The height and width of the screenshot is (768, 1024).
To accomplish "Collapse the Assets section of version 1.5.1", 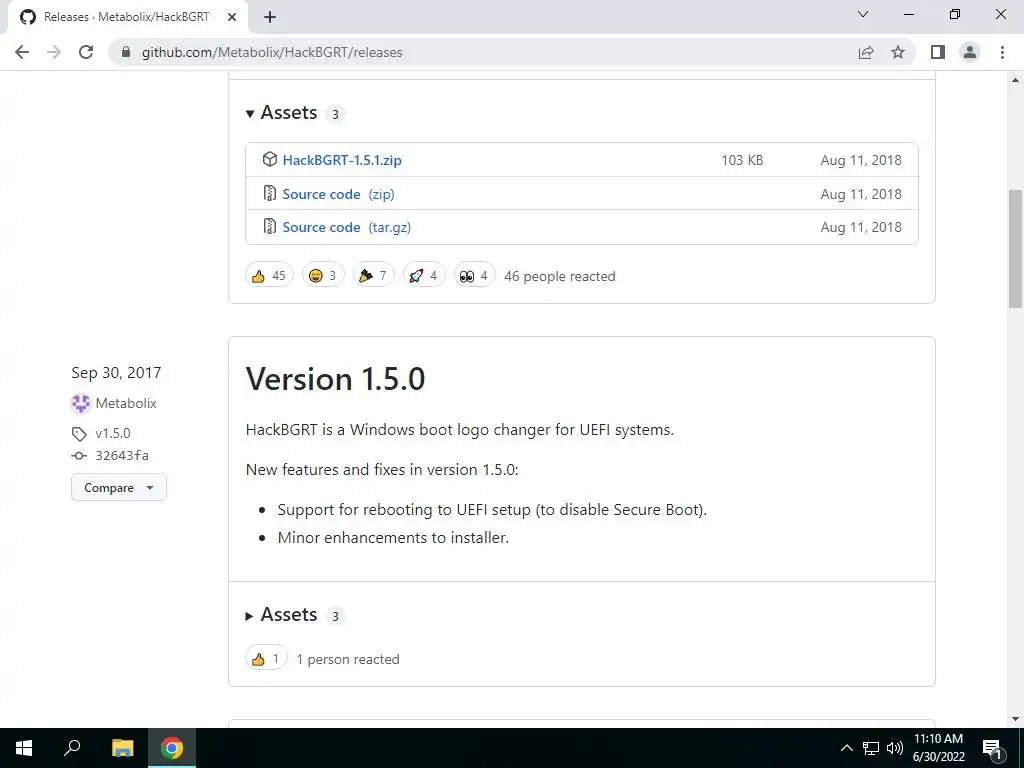I will 282,113.
